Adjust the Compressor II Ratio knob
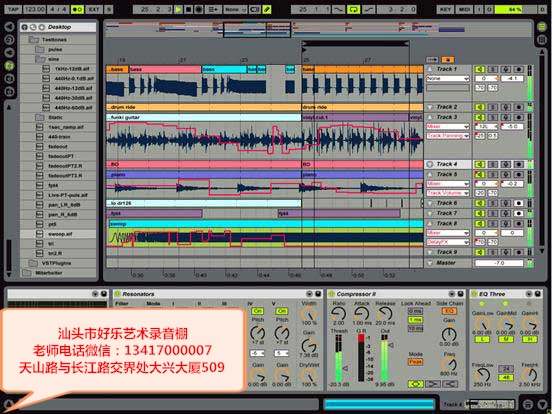552x414 pixels. tap(338, 313)
